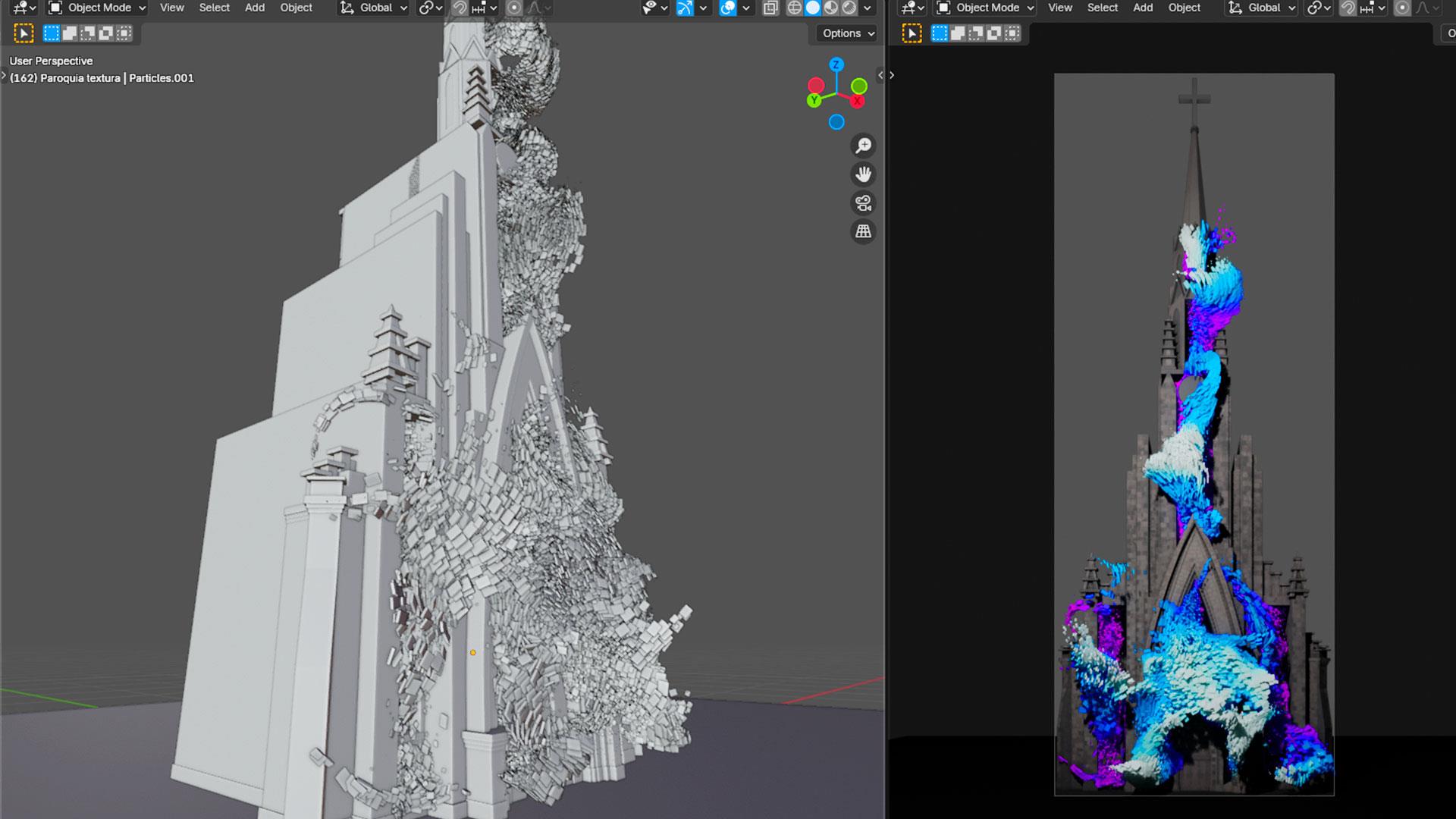The image size is (1456, 819).
Task: Click the sidebar expand arrow between viewports
Action: (880, 75)
